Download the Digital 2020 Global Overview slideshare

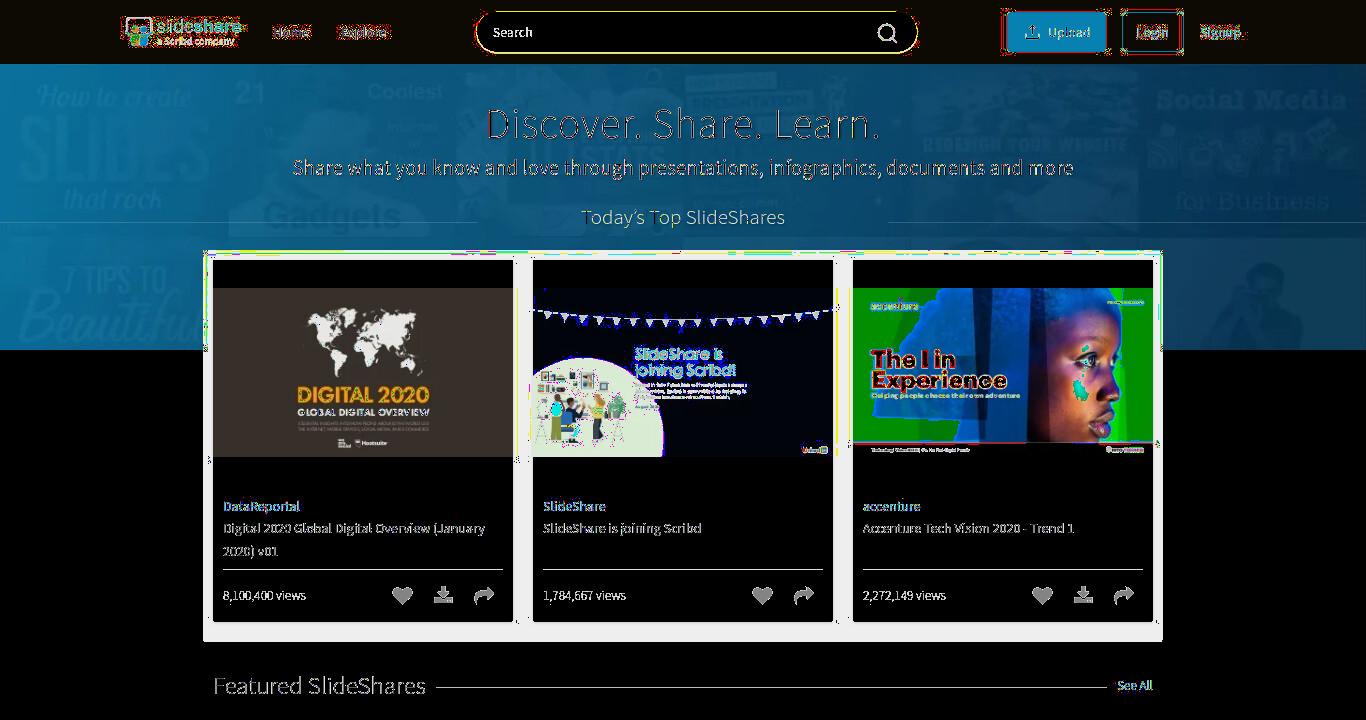coord(443,595)
